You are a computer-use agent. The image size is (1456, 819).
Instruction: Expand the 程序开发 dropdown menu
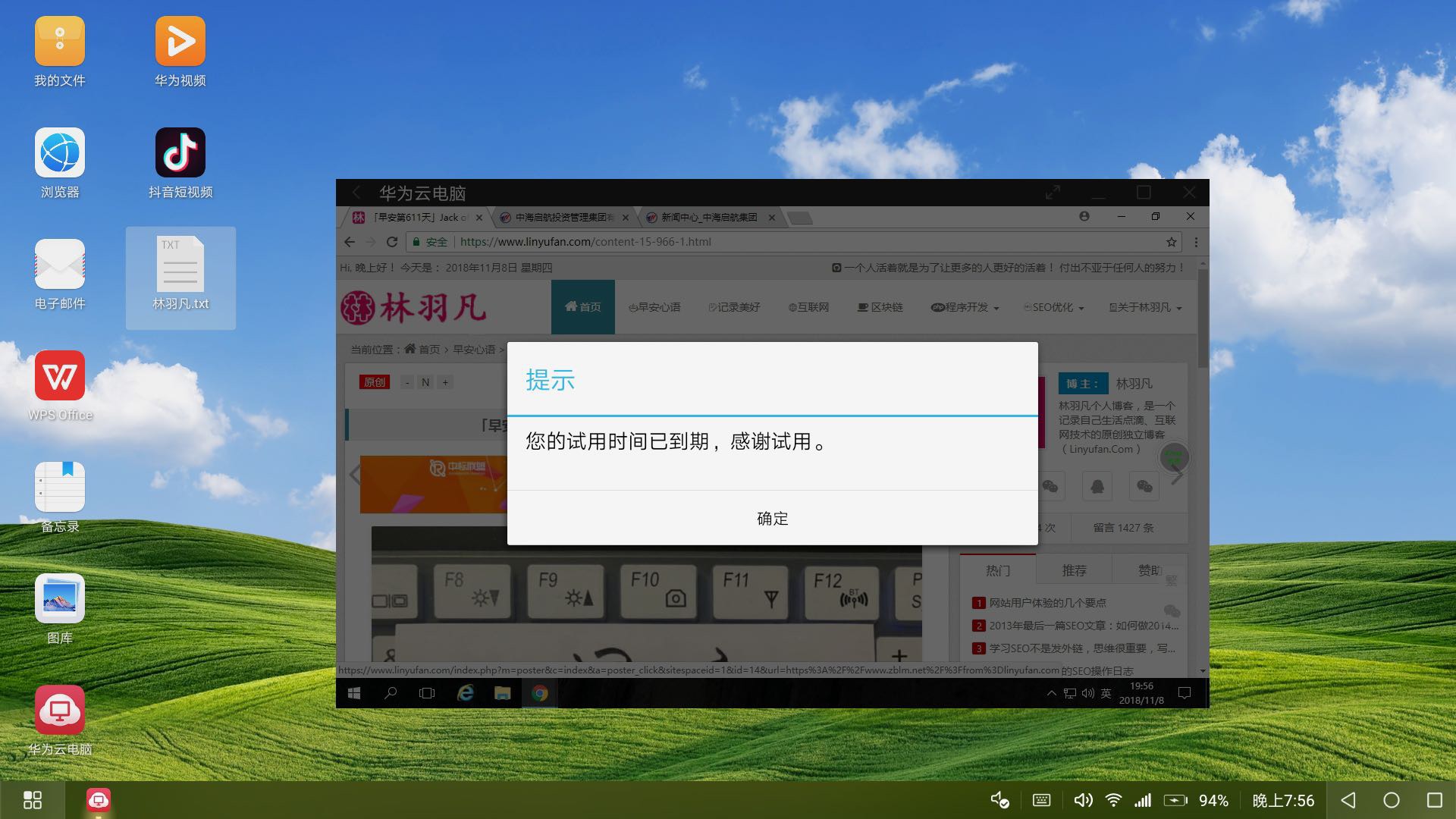(x=965, y=307)
